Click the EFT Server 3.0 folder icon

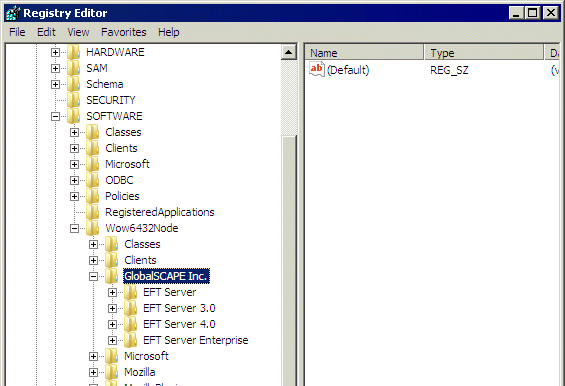click(x=130, y=308)
